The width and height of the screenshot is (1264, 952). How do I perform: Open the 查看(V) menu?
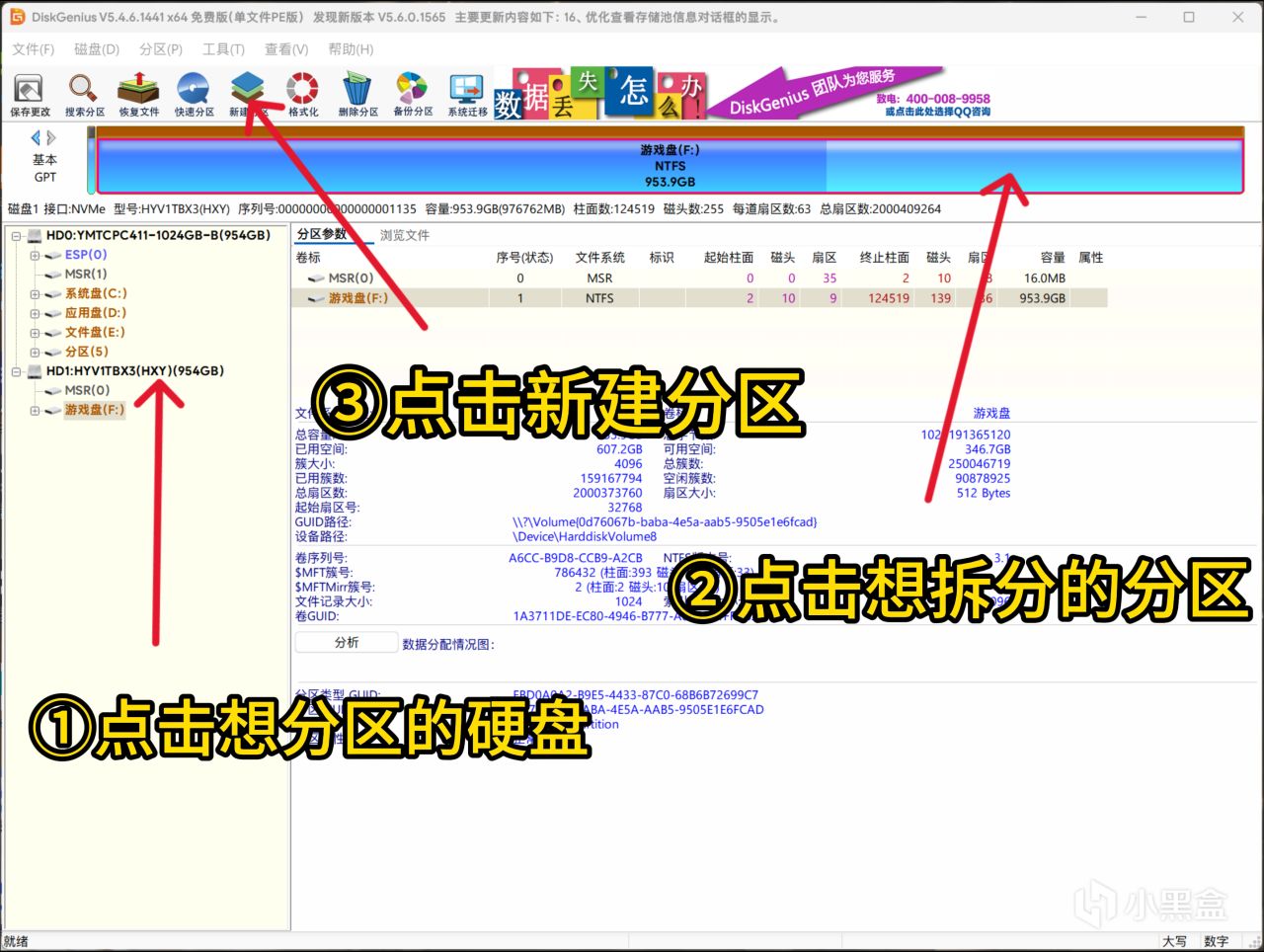tap(286, 49)
